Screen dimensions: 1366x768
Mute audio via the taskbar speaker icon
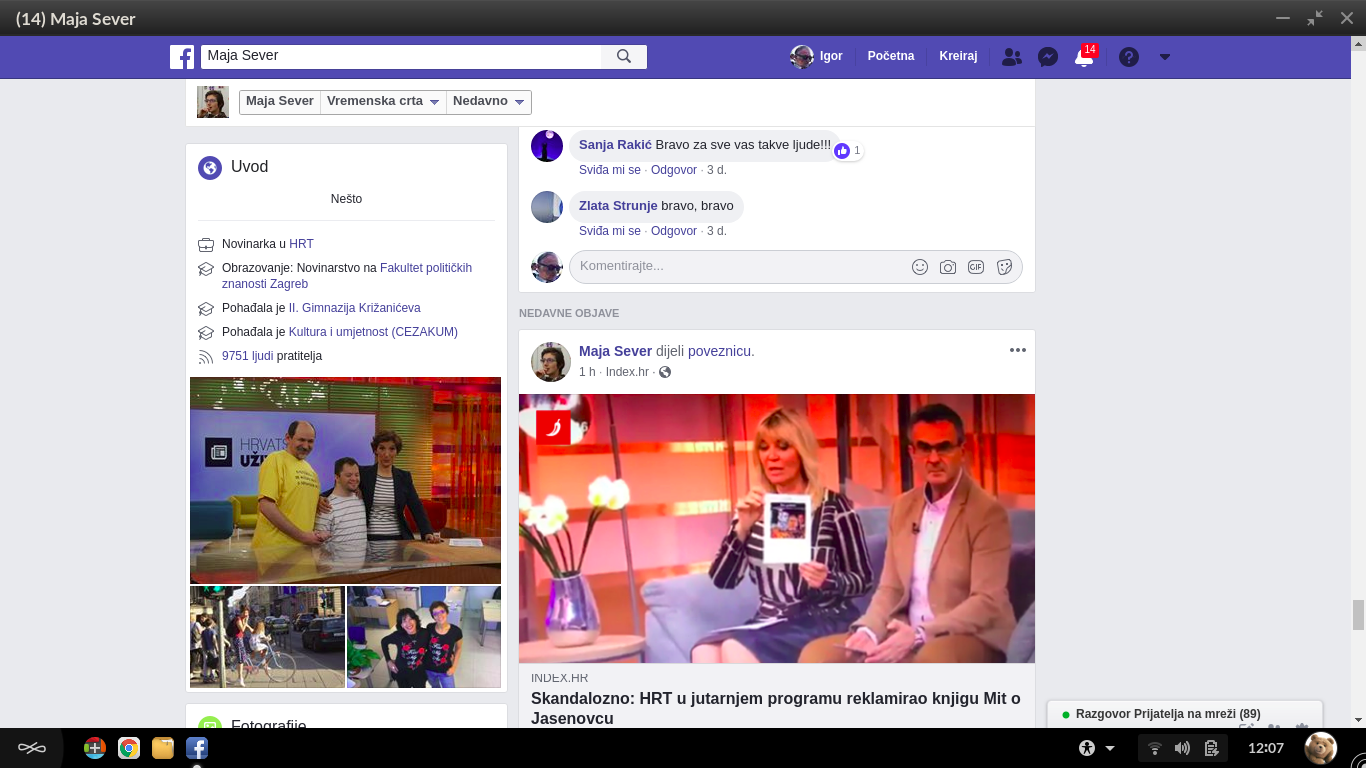1181,747
